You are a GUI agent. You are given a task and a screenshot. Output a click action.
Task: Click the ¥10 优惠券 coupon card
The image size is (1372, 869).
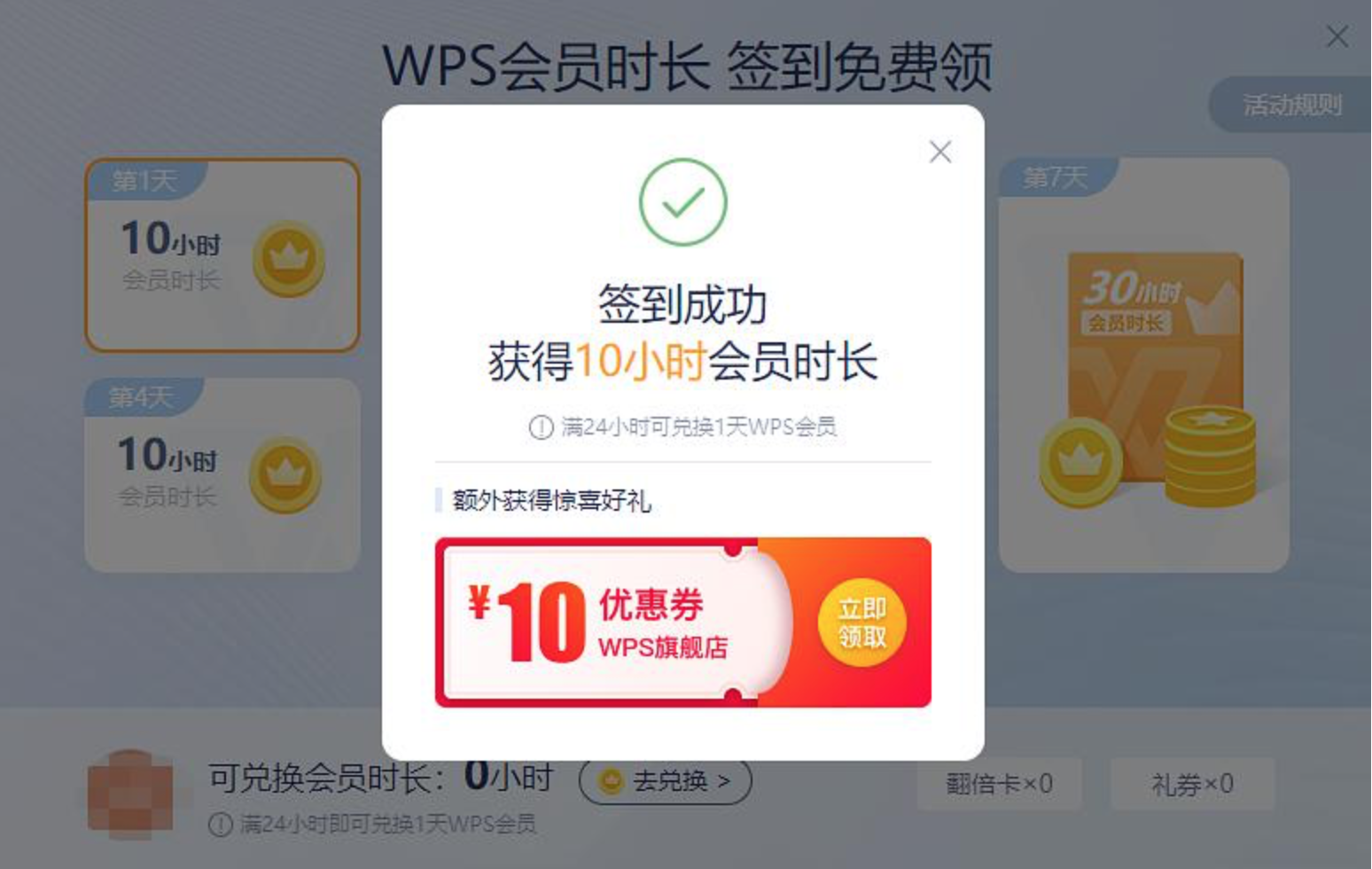pyautogui.click(x=683, y=622)
